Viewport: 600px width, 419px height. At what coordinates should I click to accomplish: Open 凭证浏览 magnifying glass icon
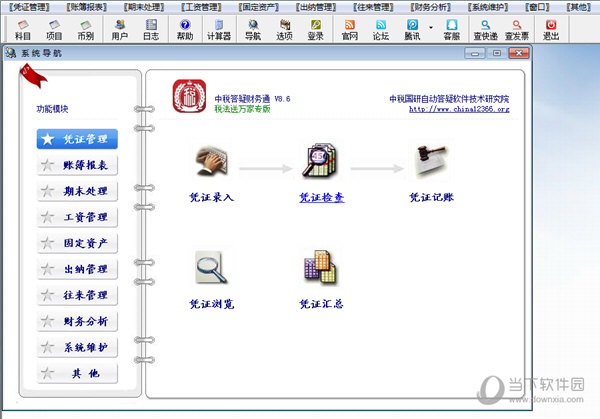coord(211,267)
